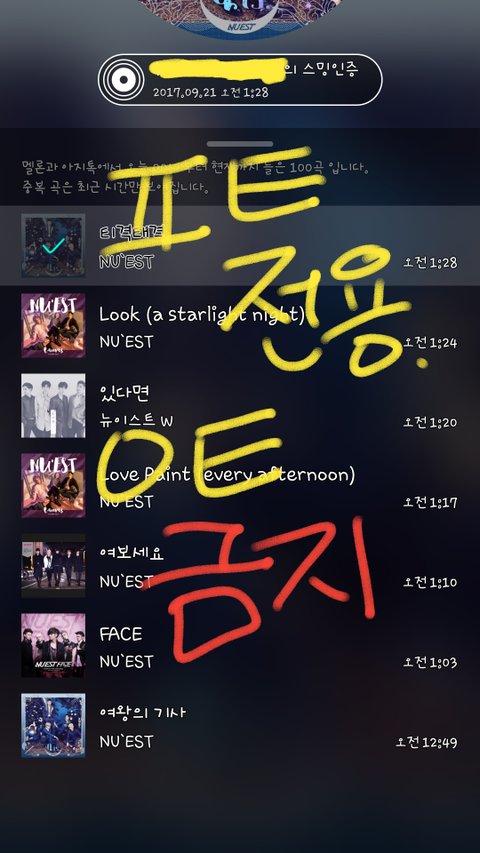Tap the NU'EST circular album art at top
This screenshot has width=480, height=853.
pos(240,17)
